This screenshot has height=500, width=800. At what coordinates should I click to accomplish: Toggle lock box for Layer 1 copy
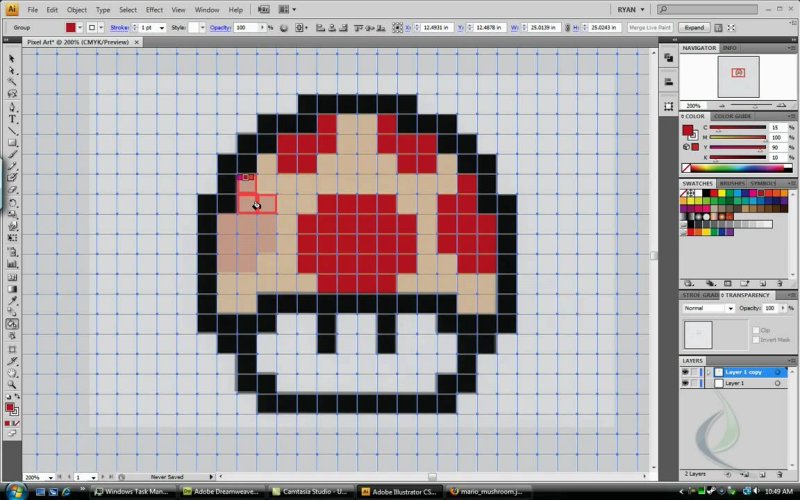694,372
